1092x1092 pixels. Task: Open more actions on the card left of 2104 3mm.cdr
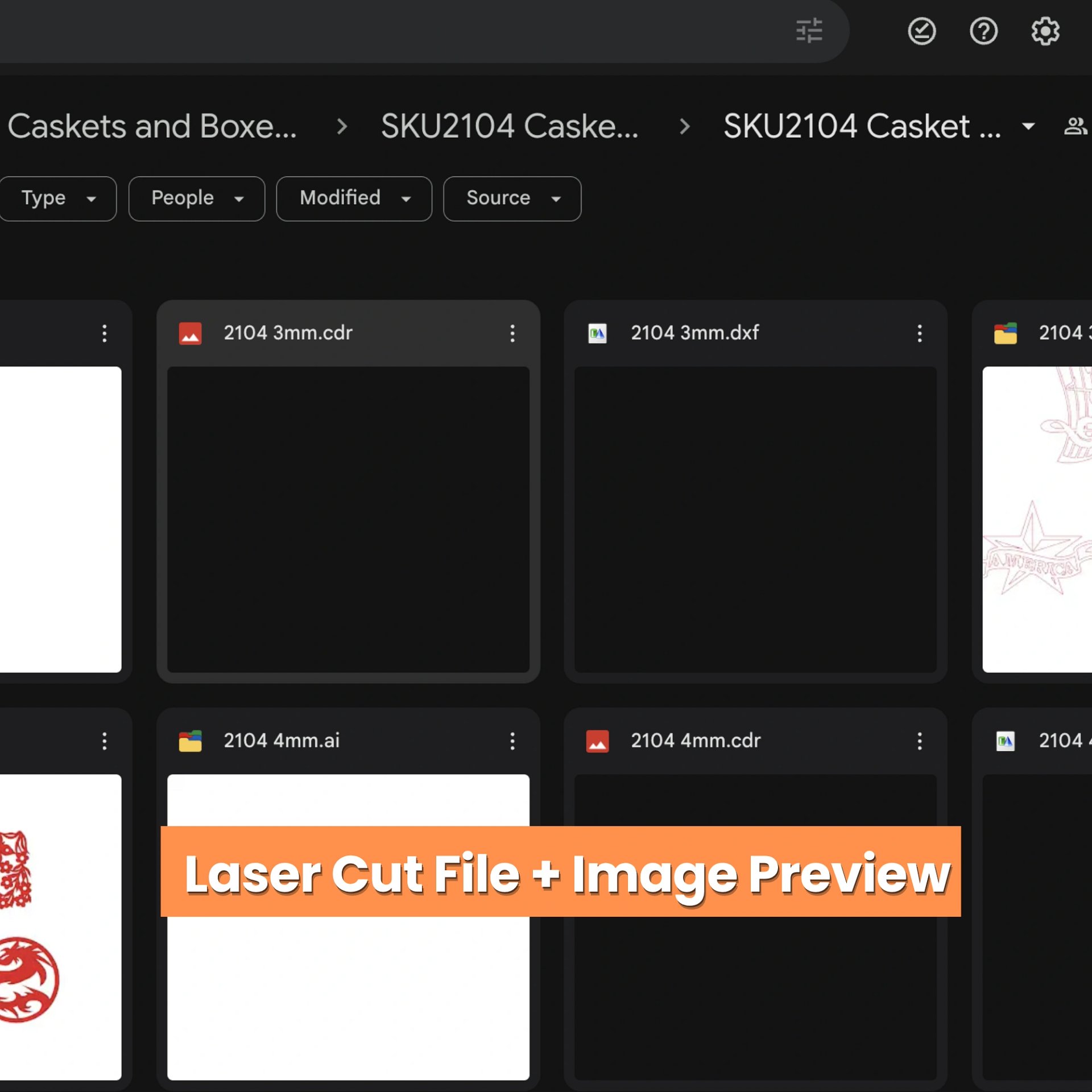coord(105,333)
